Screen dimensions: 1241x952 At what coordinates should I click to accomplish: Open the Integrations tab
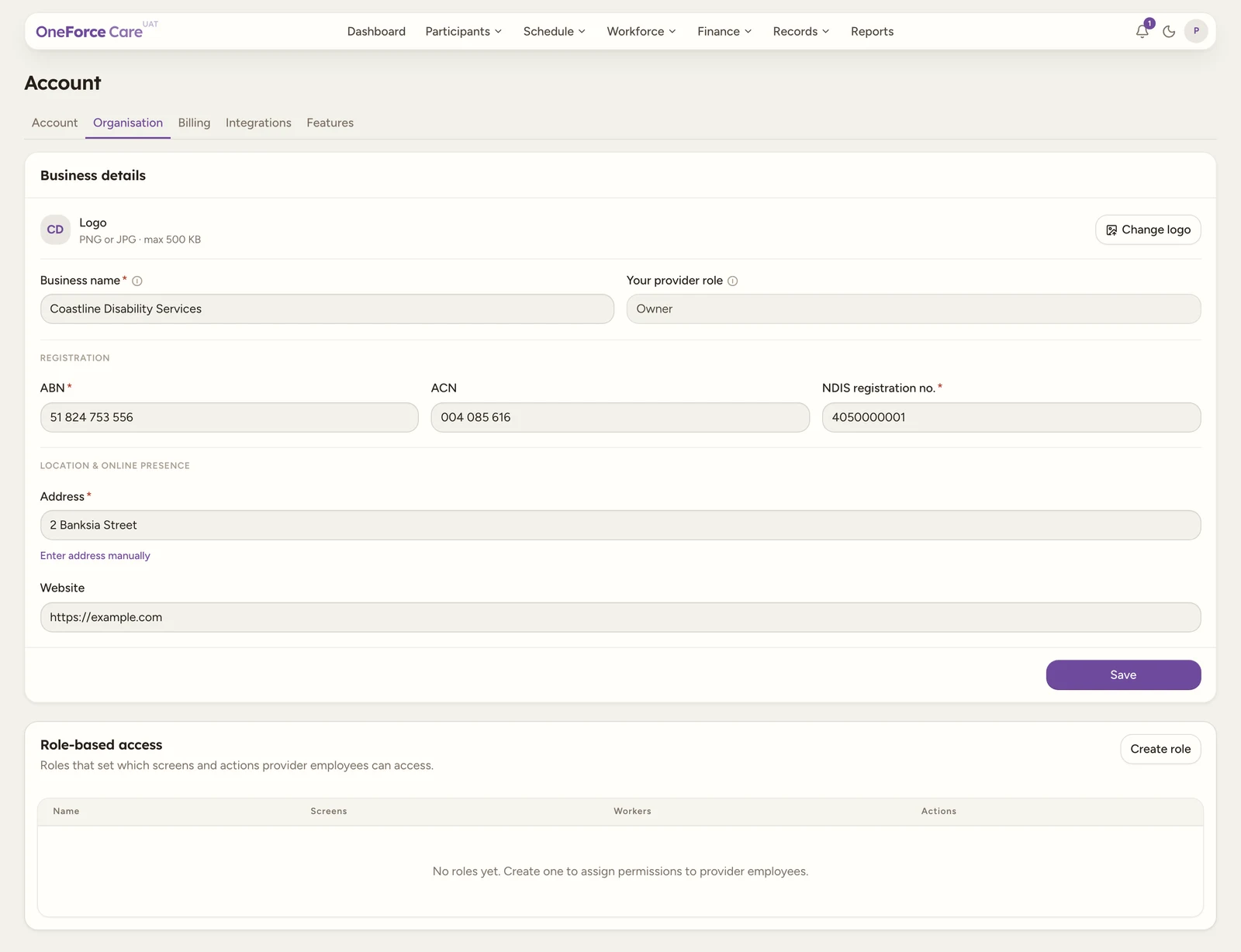pyautogui.click(x=258, y=122)
